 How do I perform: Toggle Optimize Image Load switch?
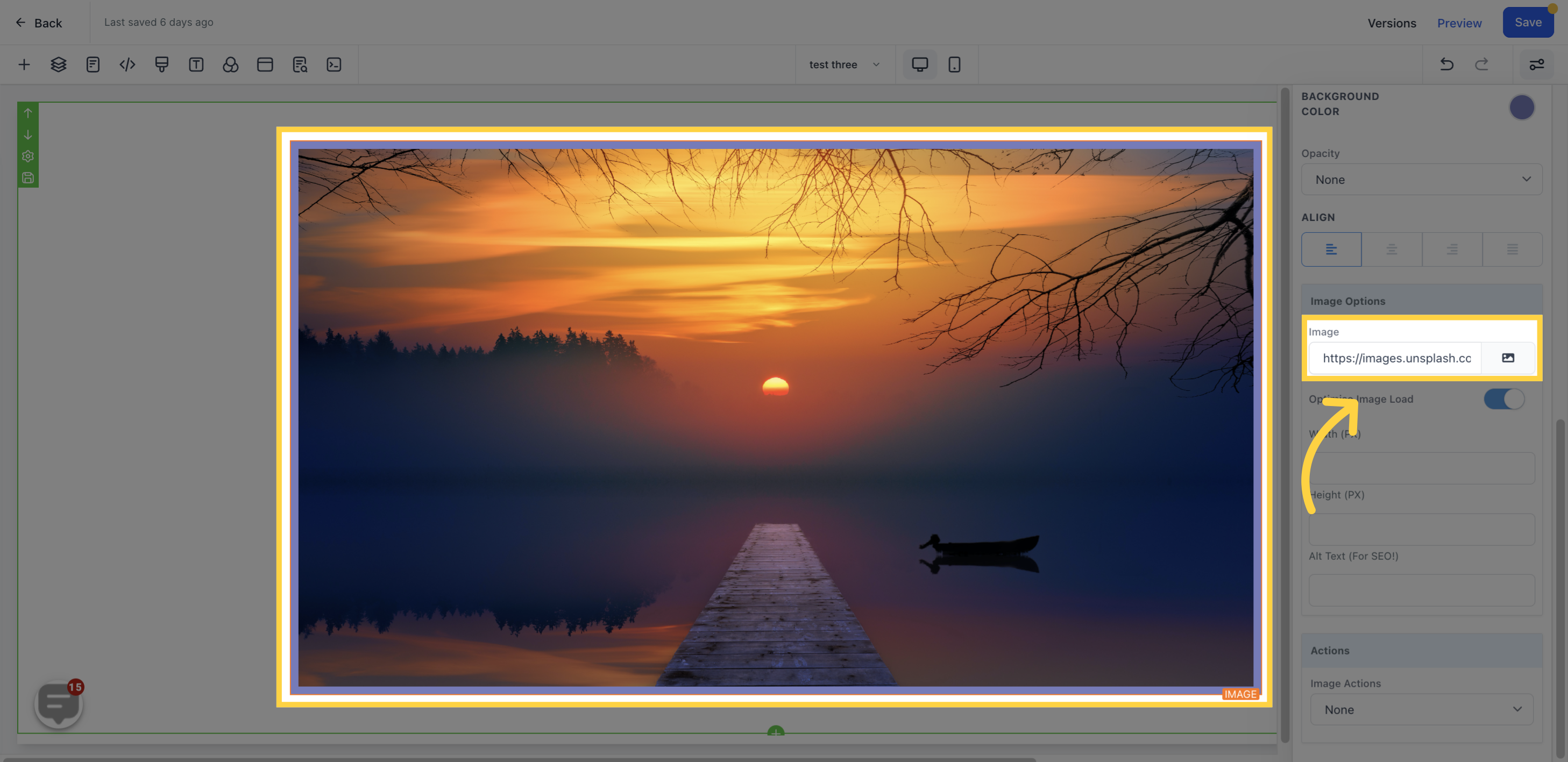1504,399
